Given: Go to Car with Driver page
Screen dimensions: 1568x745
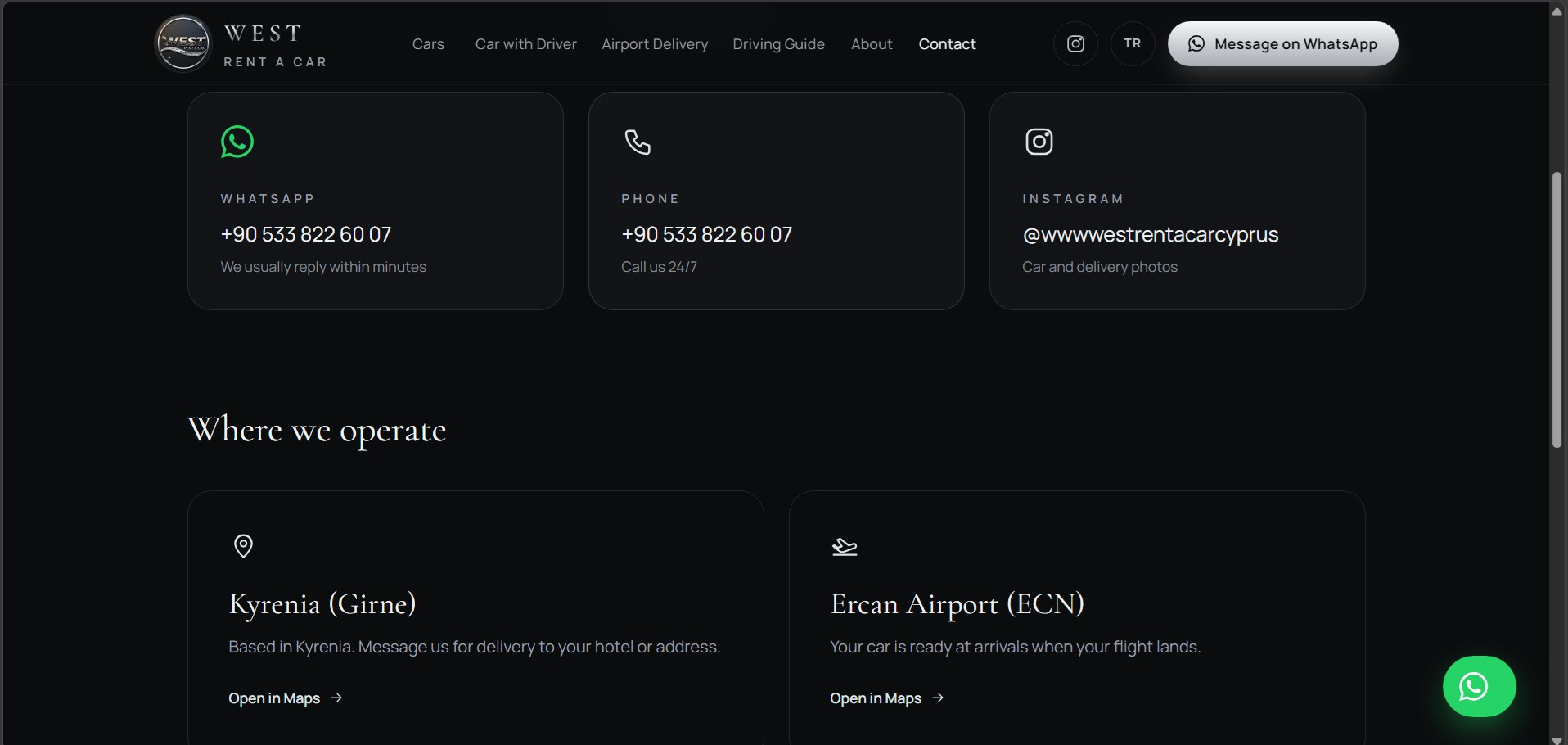Looking at the screenshot, I should click(526, 44).
